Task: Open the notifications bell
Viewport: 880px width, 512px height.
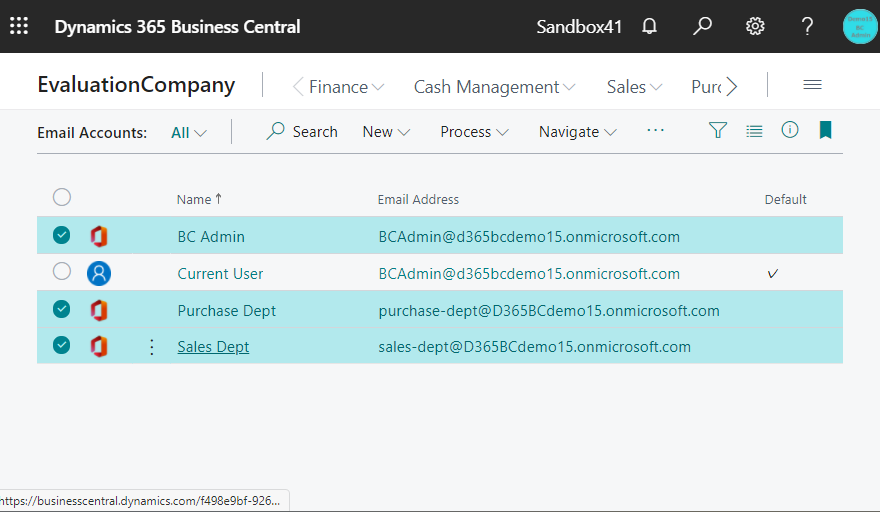Action: click(649, 26)
